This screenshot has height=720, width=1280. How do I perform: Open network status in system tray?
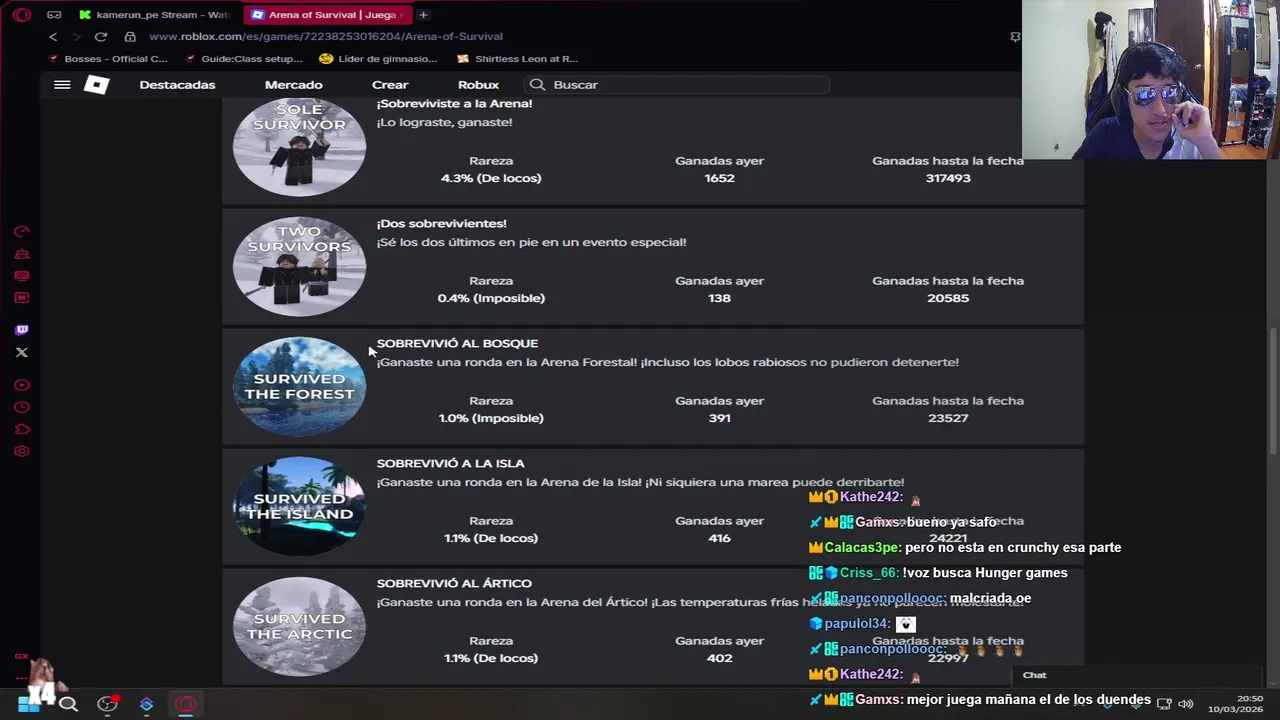[x=1164, y=704]
